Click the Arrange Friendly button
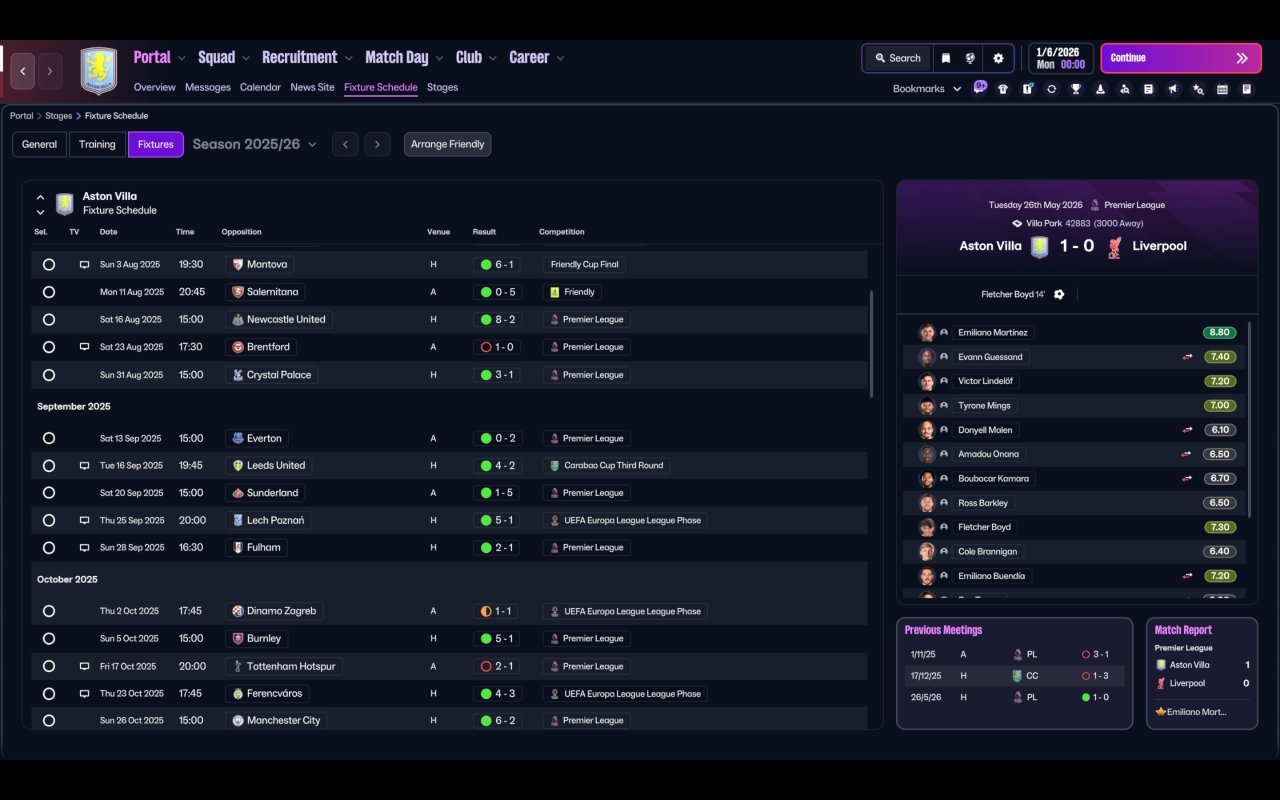Screen dimensions: 1280x800 point(447,144)
